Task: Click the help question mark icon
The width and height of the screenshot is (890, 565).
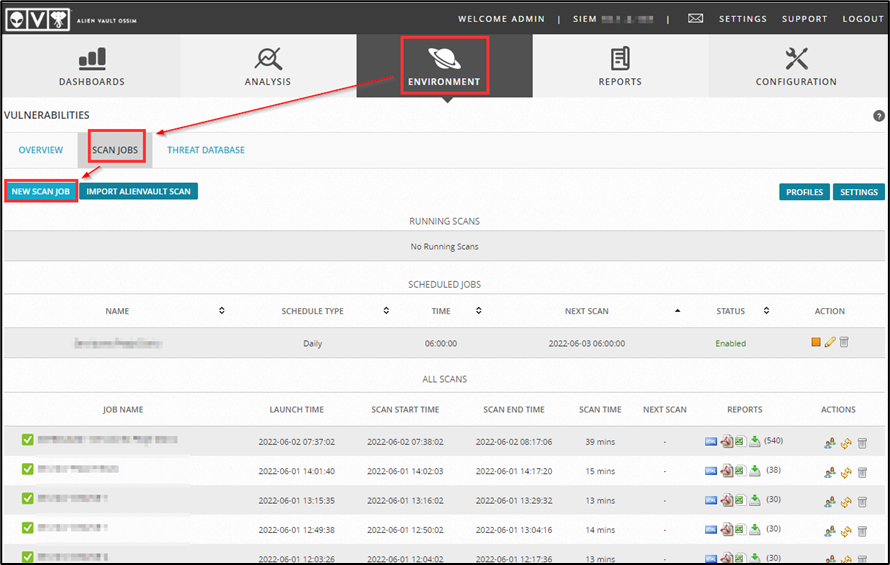Action: pos(878,116)
